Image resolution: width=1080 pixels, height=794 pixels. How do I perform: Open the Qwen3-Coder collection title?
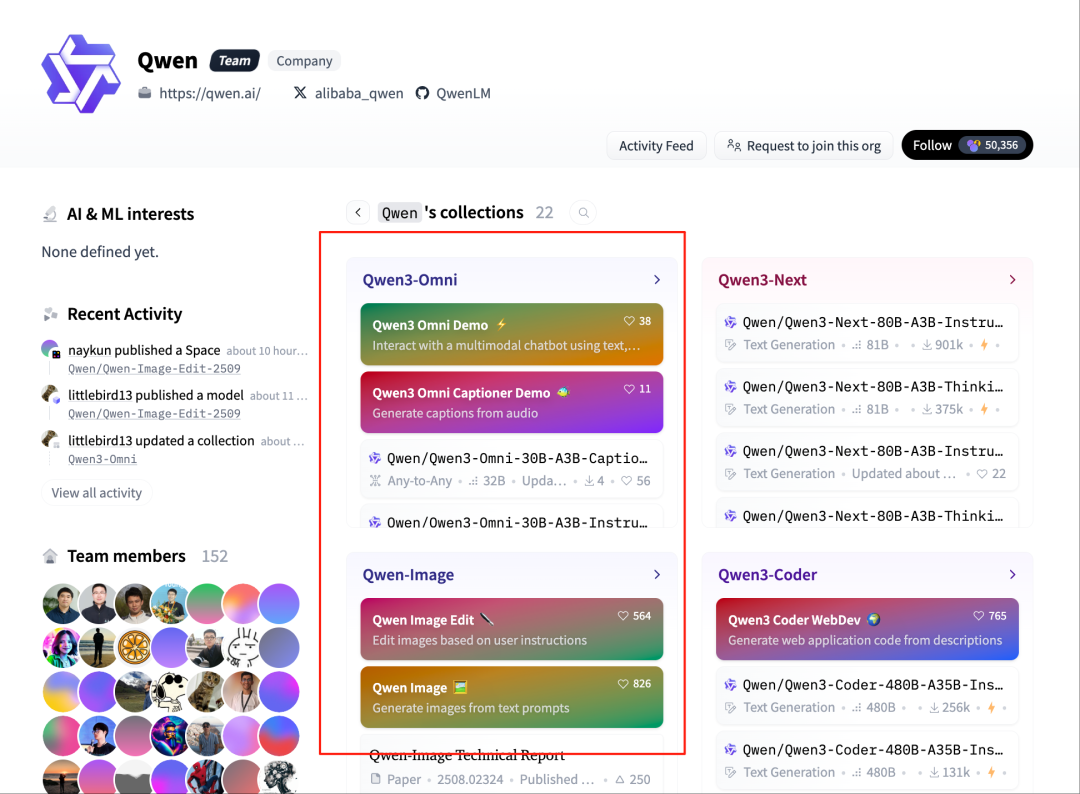pyautogui.click(x=767, y=574)
